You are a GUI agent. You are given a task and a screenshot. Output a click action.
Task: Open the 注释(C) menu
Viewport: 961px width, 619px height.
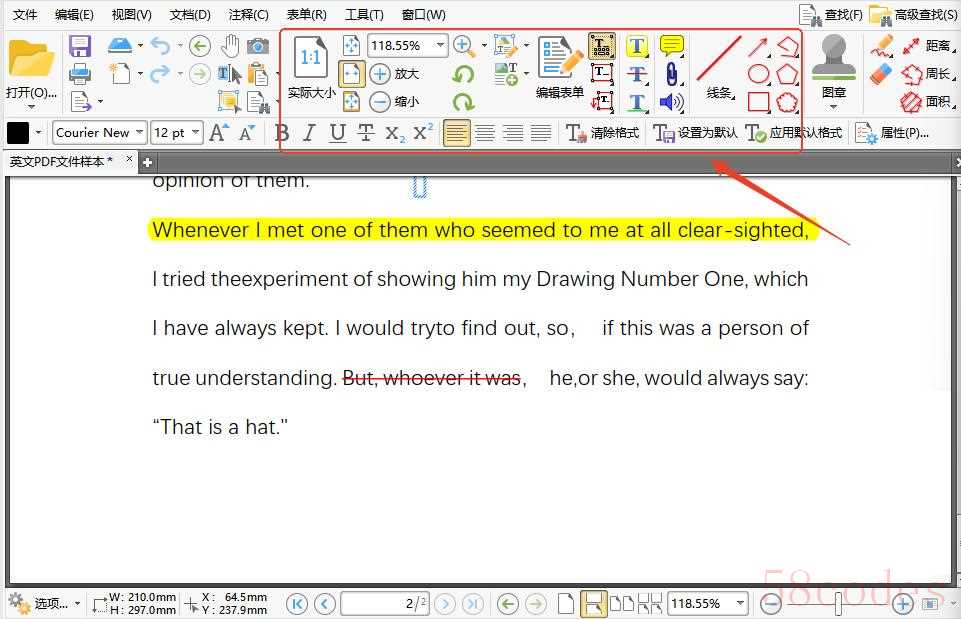248,15
